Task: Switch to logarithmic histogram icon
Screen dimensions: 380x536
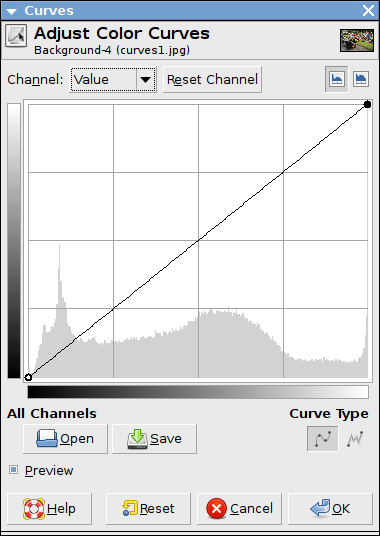Action: 361,79
